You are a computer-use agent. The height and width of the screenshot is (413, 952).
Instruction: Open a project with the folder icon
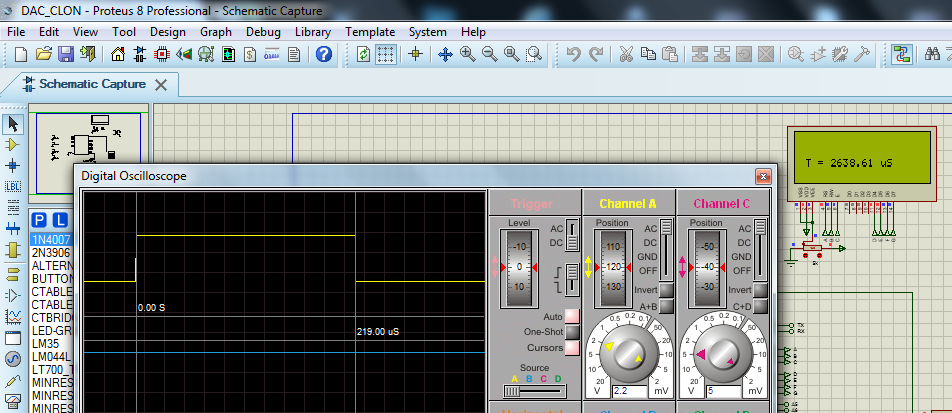point(43,55)
